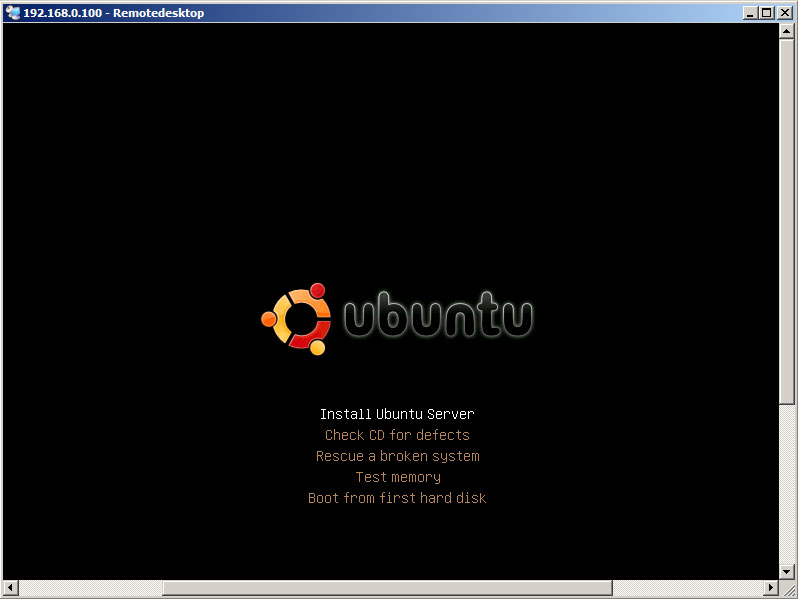Choose Check CD for defects option

pos(397,435)
